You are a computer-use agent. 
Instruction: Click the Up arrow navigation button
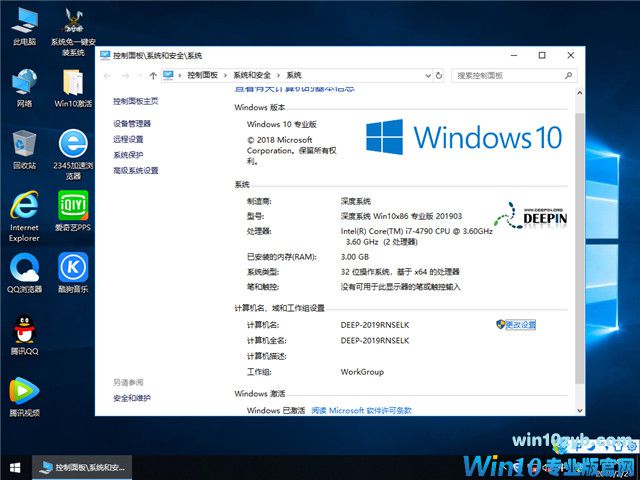[153, 76]
